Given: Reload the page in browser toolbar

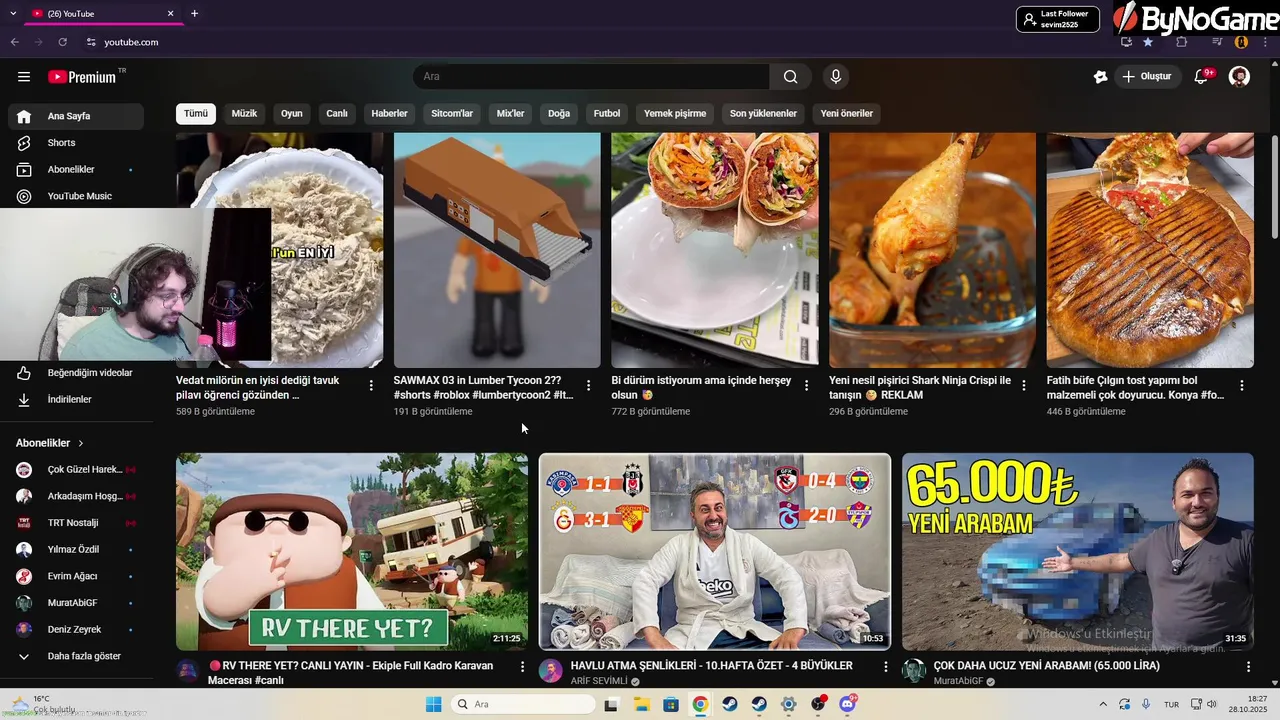Looking at the screenshot, I should pyautogui.click(x=63, y=42).
